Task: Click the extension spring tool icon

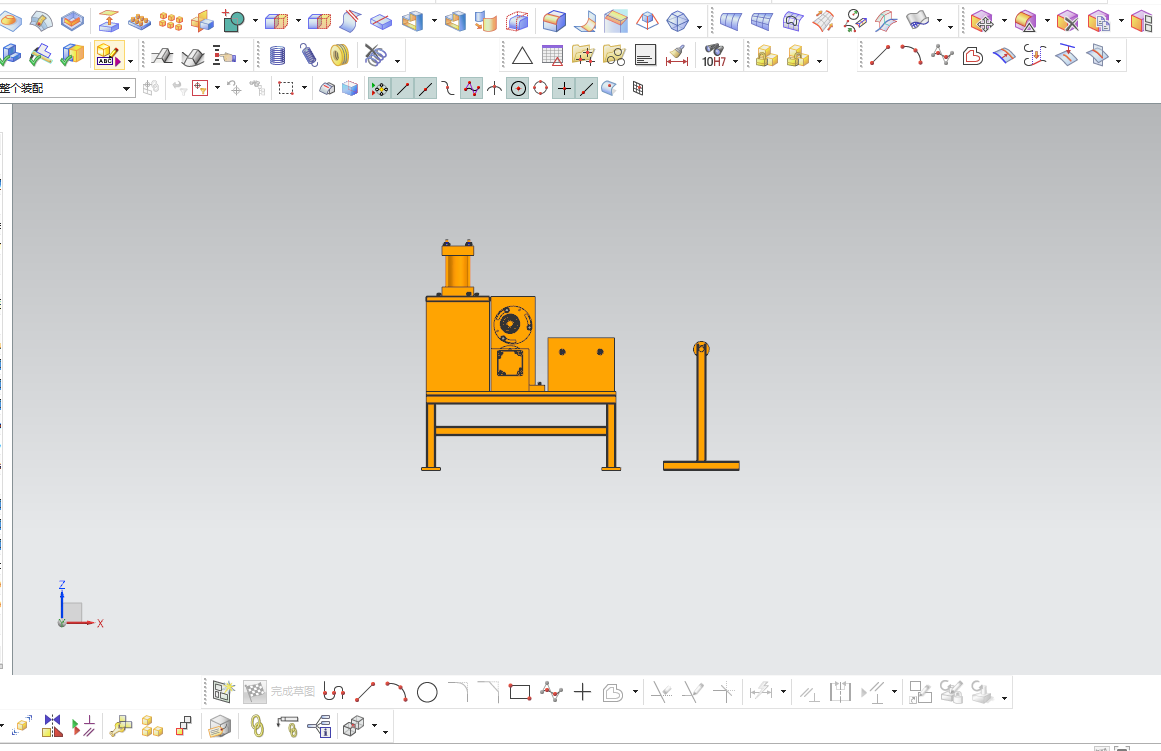Action: 309,56
